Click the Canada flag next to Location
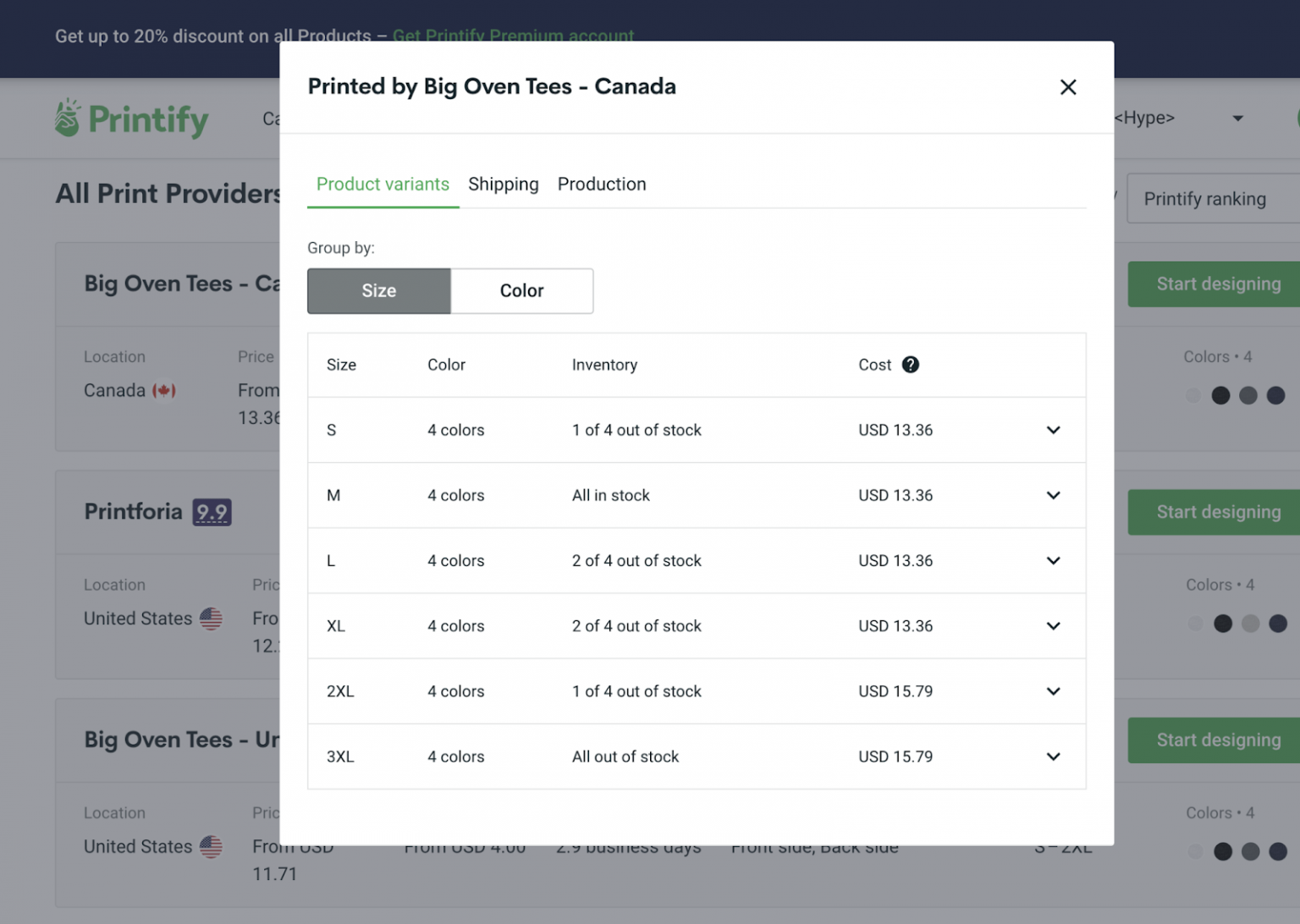This screenshot has height=924, width=1300. coord(166,390)
